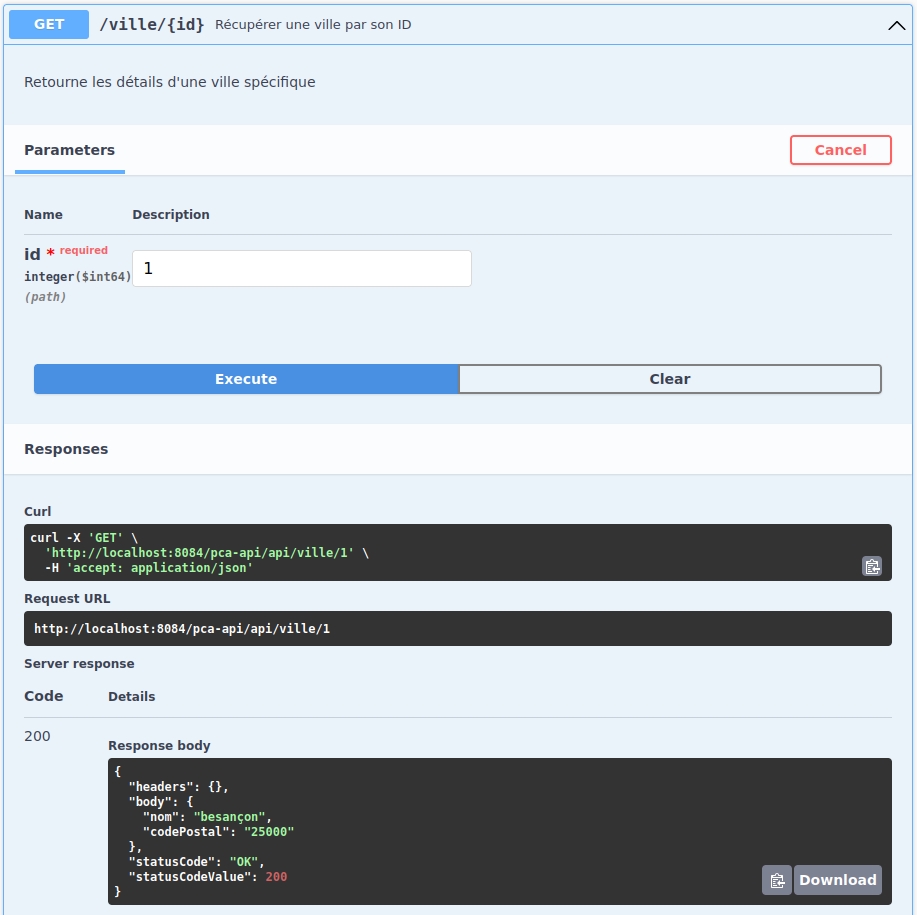Image resolution: width=917 pixels, height=915 pixels.
Task: Click the curl command code block
Action: point(458,553)
